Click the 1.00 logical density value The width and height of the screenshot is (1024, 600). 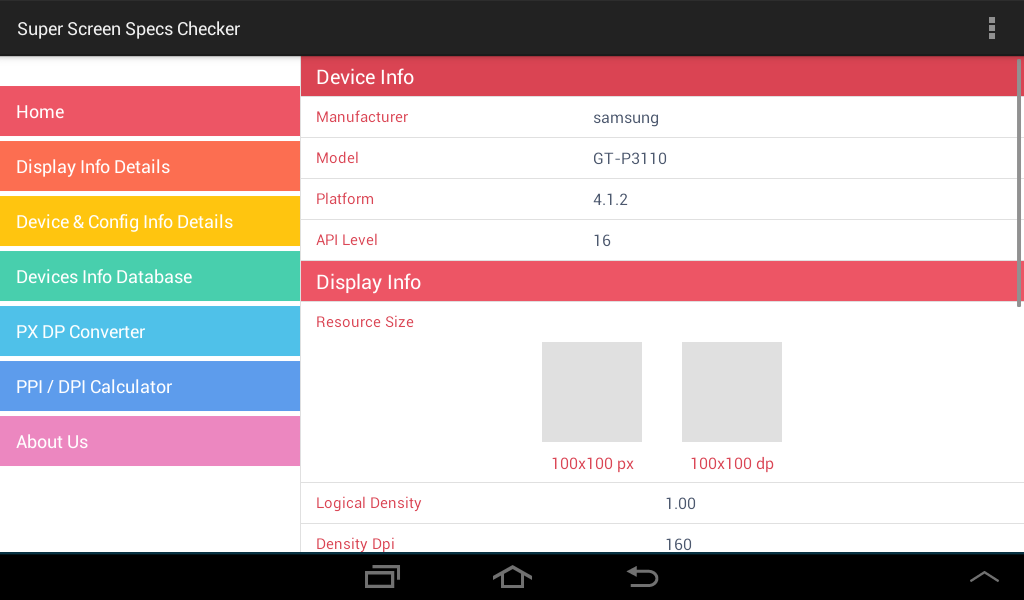pos(680,503)
